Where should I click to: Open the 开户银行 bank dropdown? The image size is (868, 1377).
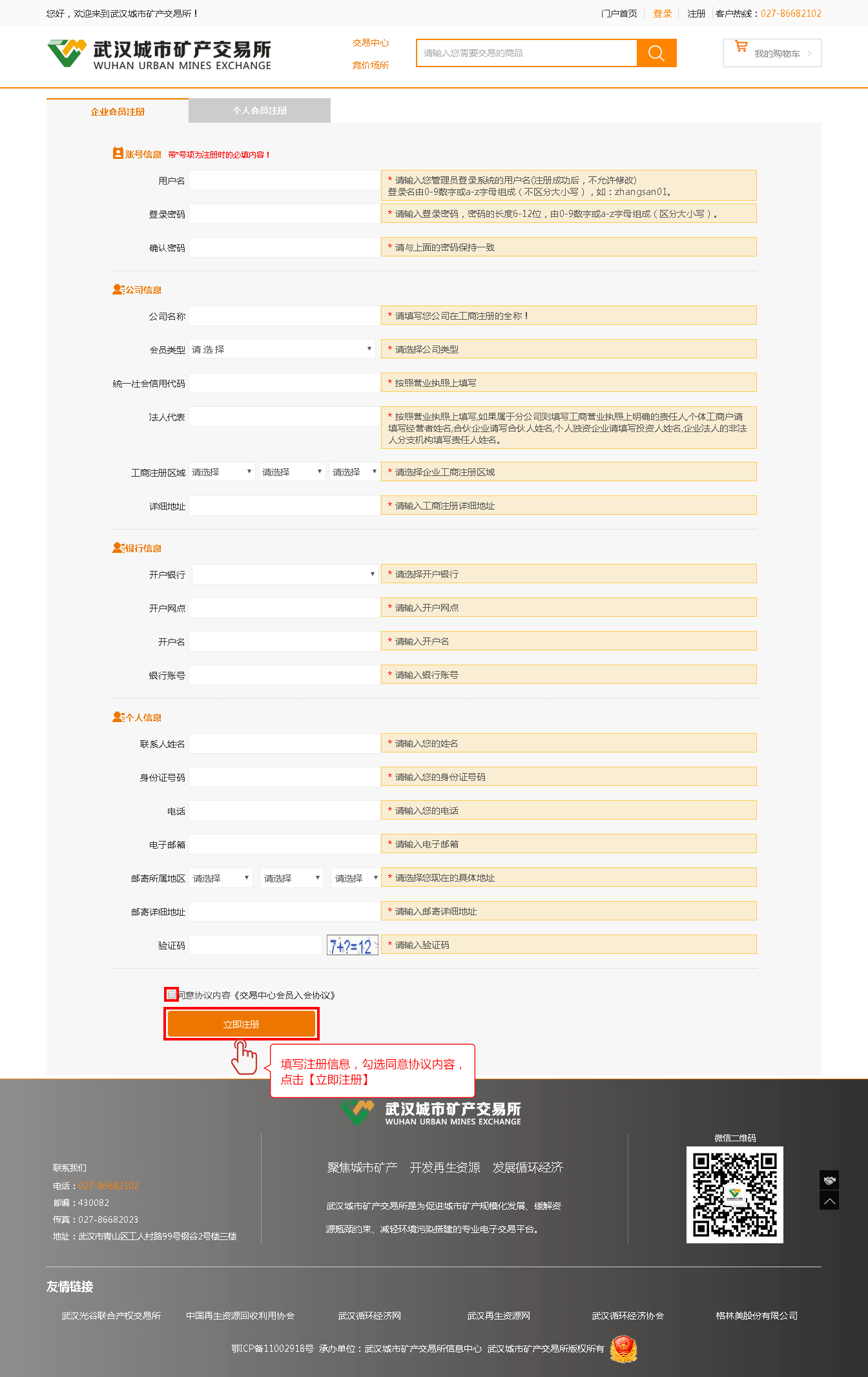point(284,574)
